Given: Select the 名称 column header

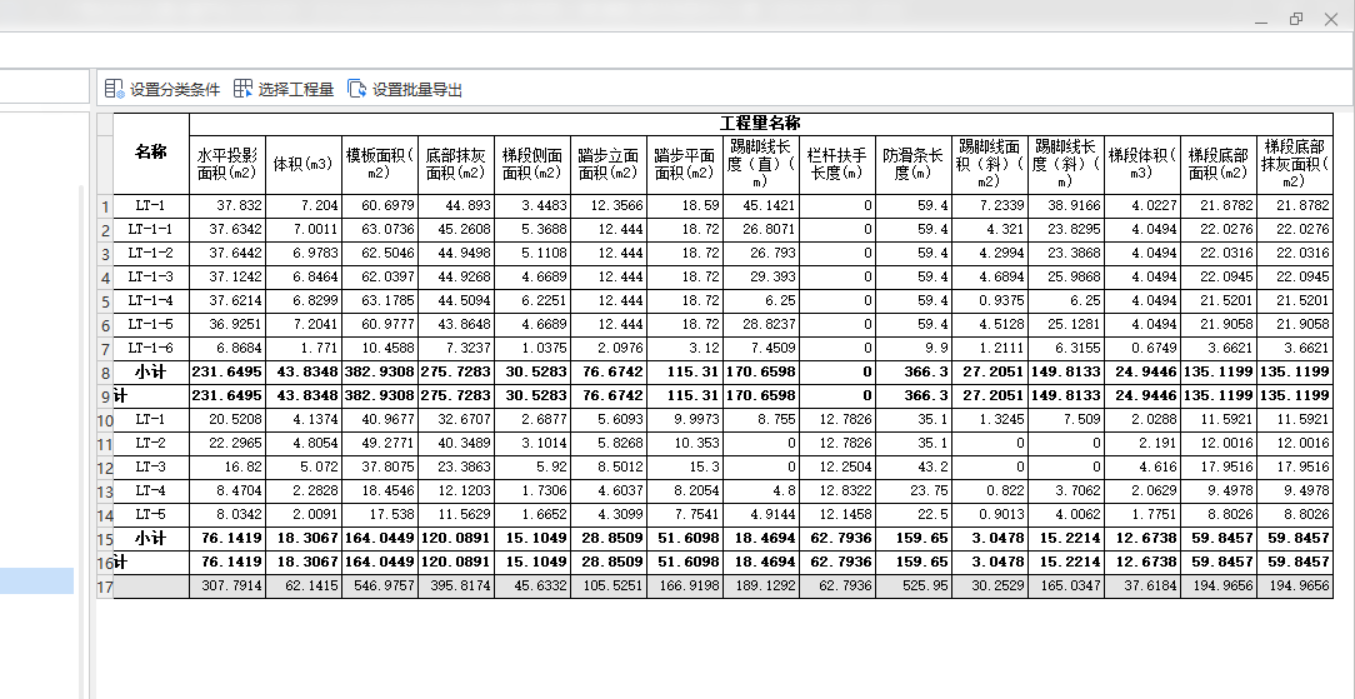Looking at the screenshot, I should (151, 153).
